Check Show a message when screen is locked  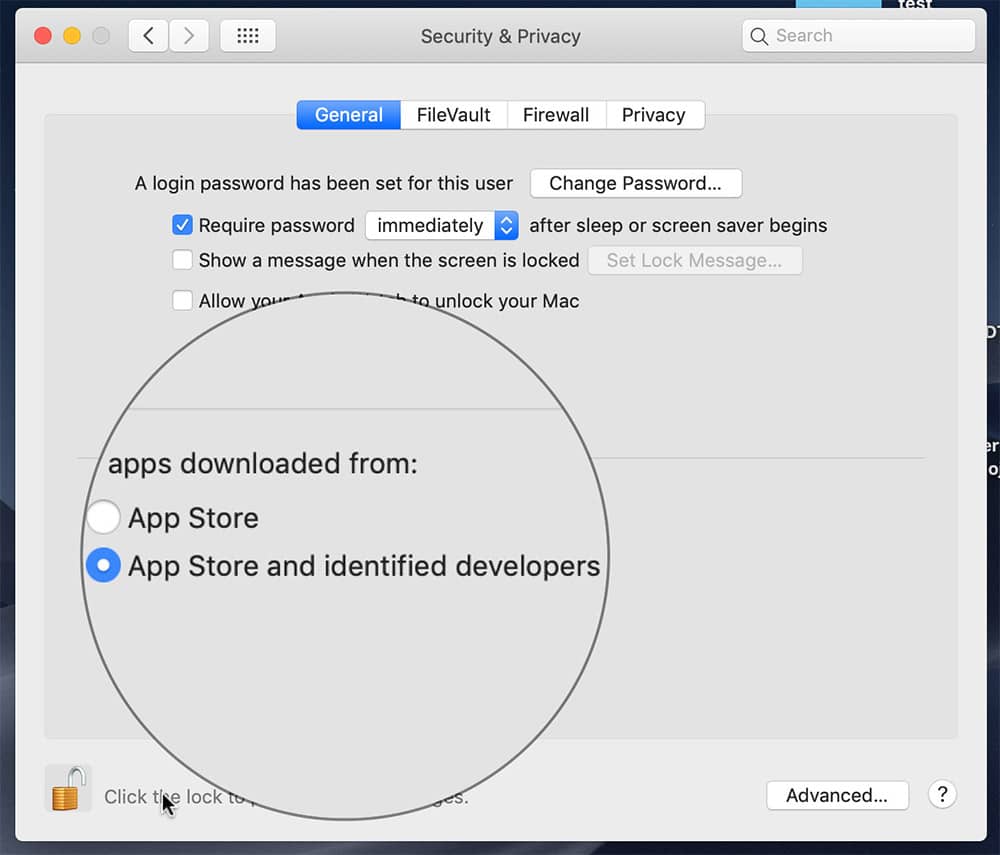click(181, 260)
